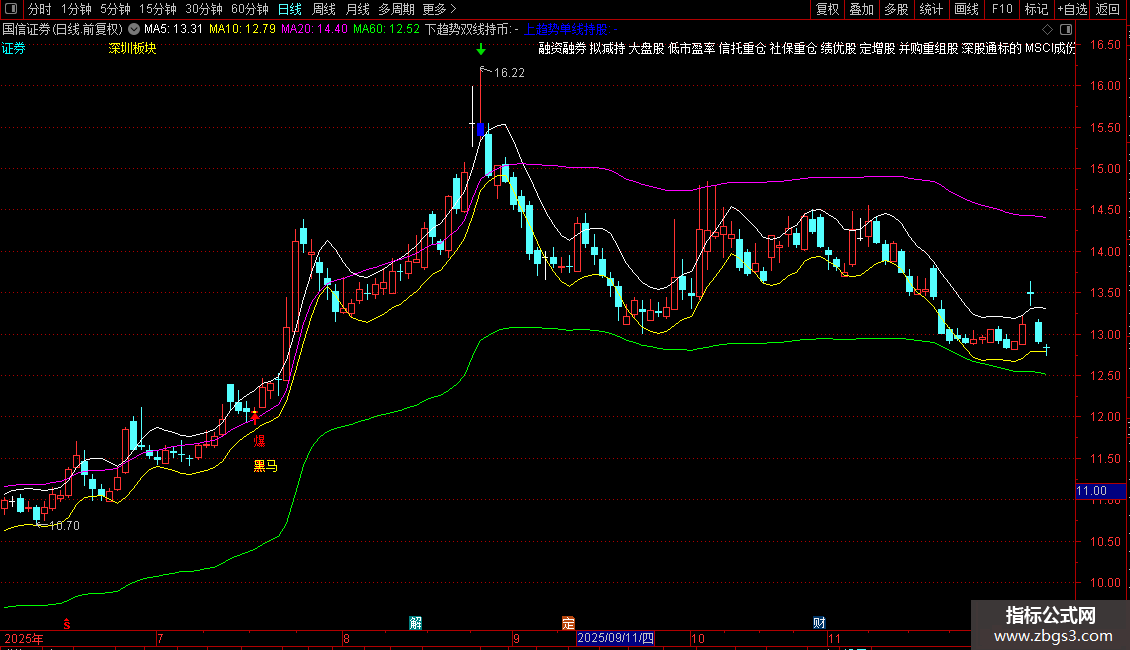Click the diamond icon in the indicator bar
The height and width of the screenshot is (650, 1130).
click(1047, 30)
